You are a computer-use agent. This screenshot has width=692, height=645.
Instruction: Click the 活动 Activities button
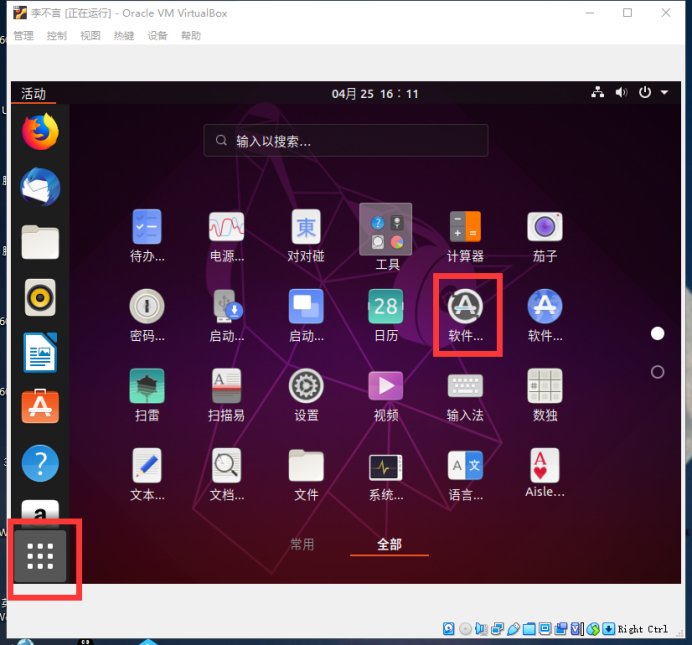point(34,94)
